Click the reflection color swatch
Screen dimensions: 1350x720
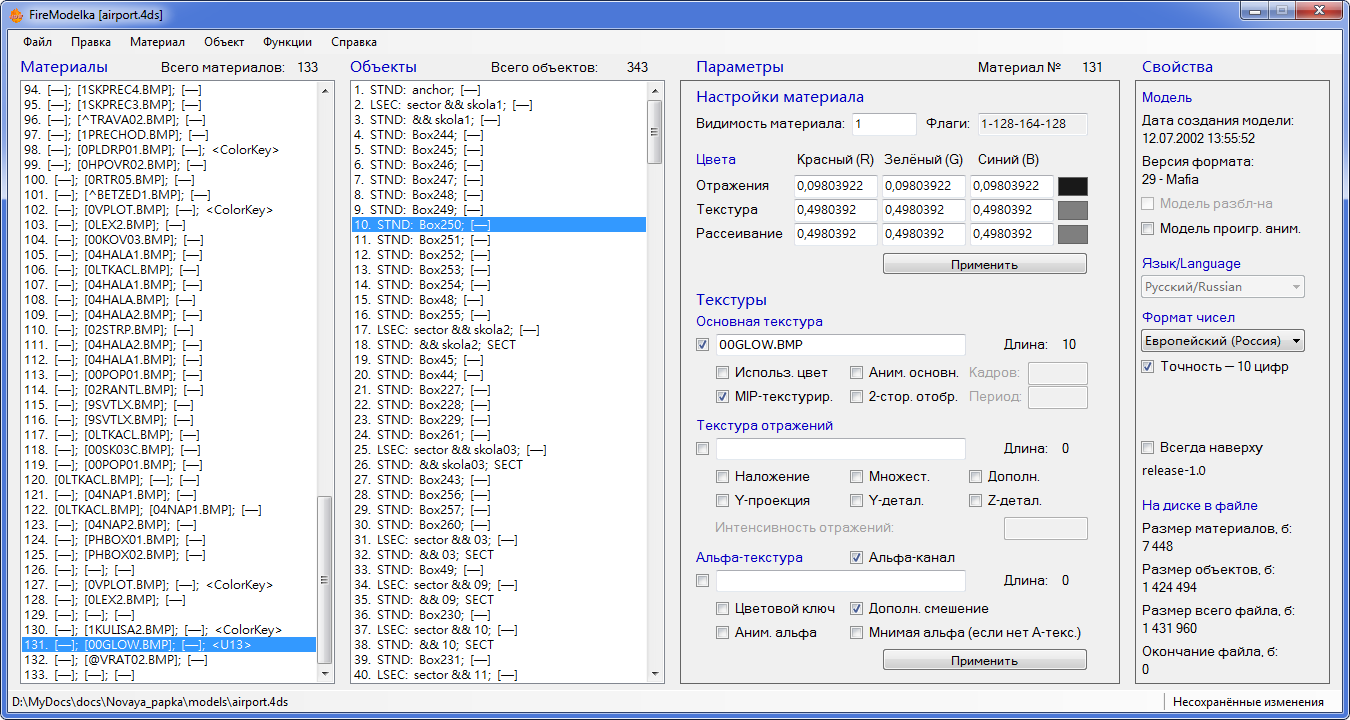[x=1072, y=186]
